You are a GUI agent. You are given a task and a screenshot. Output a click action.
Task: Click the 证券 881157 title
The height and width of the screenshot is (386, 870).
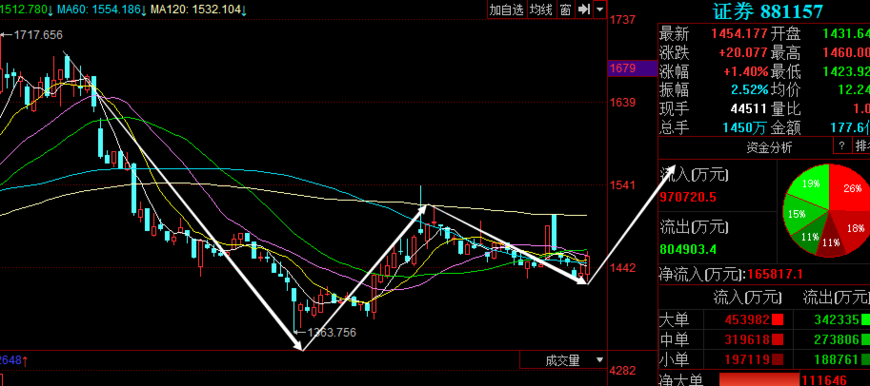[x=768, y=11]
